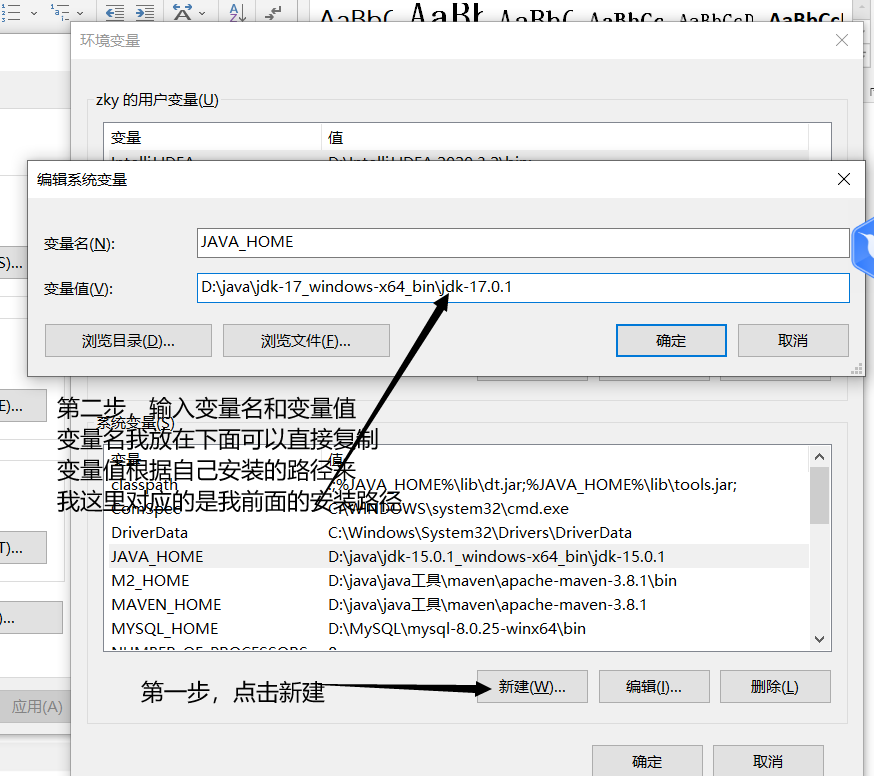This screenshot has height=776, width=874.
Task: Expand the multilevel list dropdown arrow
Action: (x=80, y=12)
